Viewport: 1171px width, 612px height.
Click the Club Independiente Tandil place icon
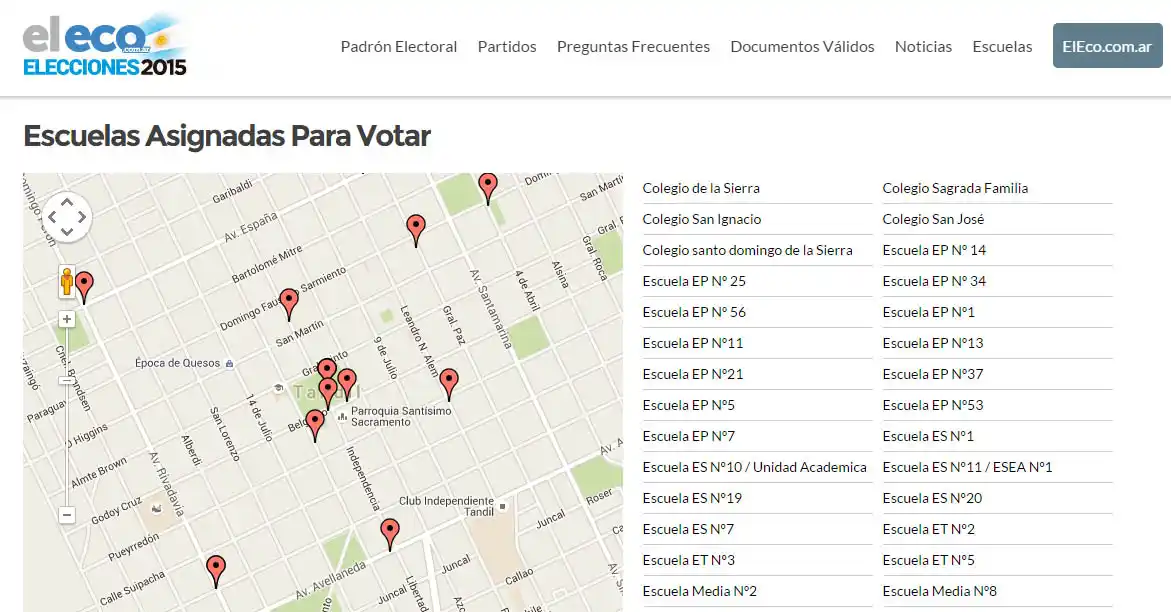503,506
